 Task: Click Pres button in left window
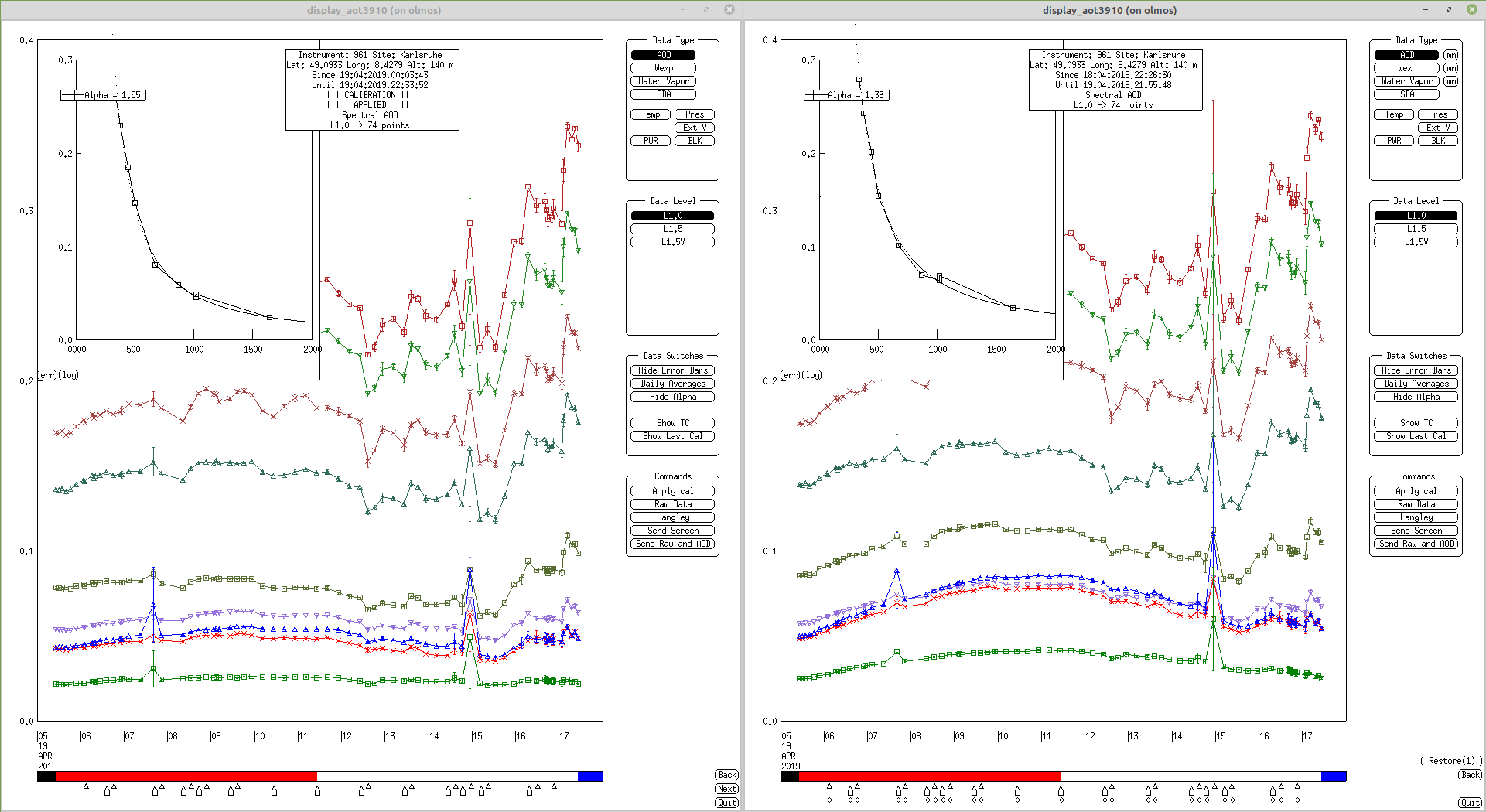click(695, 114)
